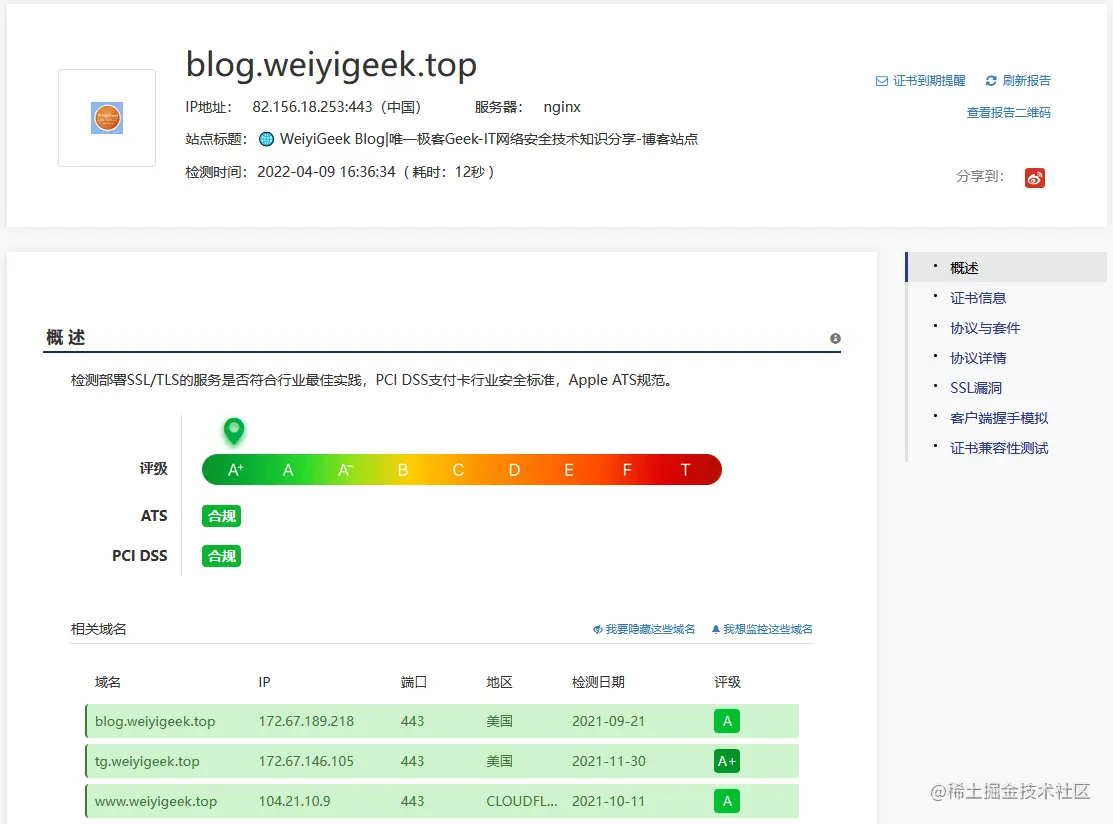Image resolution: width=1113 pixels, height=824 pixels.
Task: Click the info icon beside the 概述 heading
Action: tap(835, 338)
